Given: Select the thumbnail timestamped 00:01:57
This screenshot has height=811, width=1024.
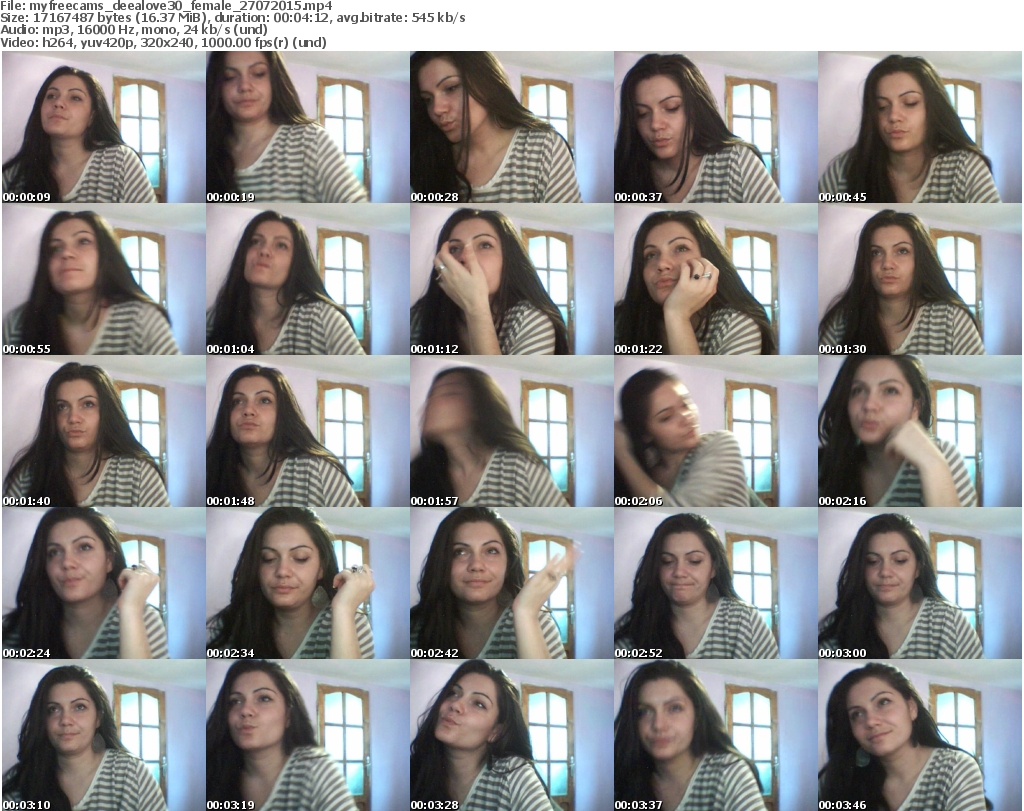Looking at the screenshot, I should pyautogui.click(x=511, y=431).
